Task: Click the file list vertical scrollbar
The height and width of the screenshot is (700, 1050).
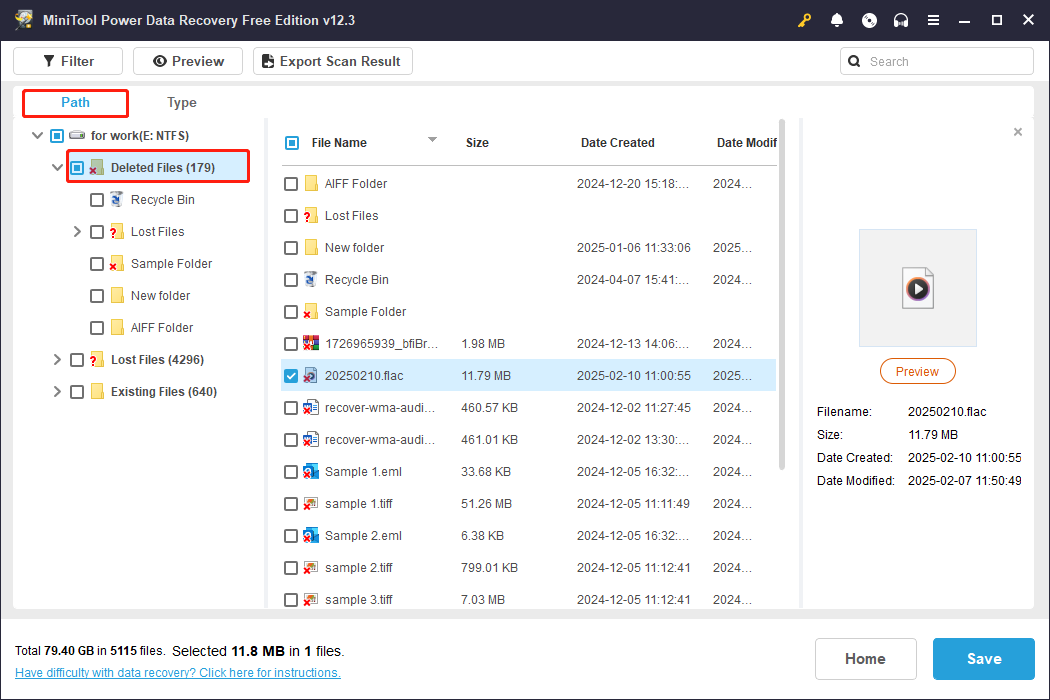Action: pyautogui.click(x=781, y=295)
